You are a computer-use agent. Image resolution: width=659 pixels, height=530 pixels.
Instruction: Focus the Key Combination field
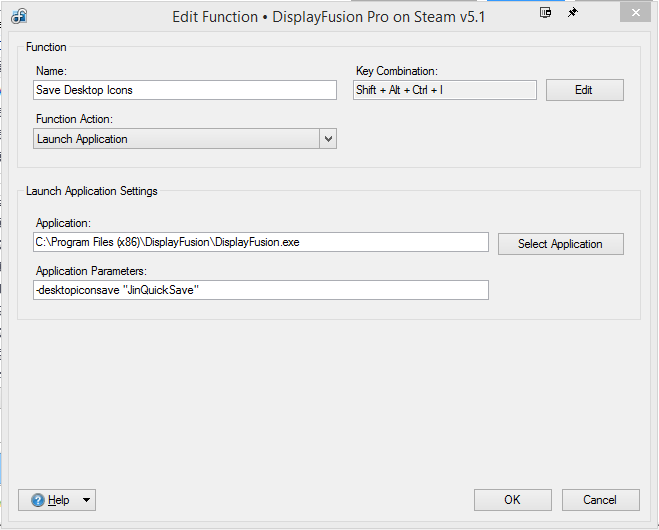tap(444, 90)
